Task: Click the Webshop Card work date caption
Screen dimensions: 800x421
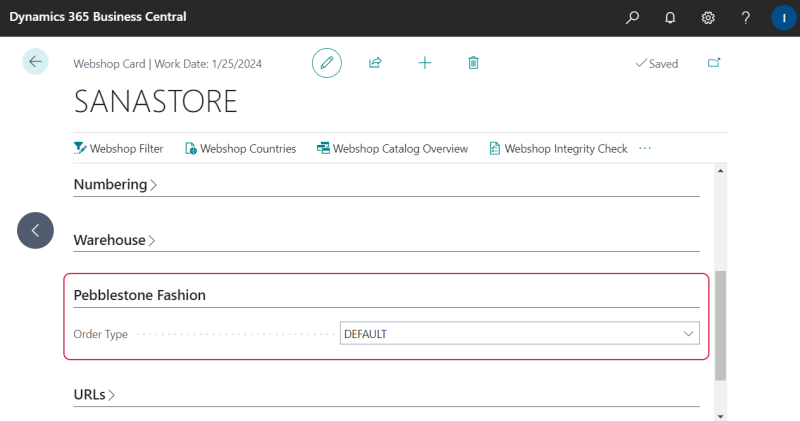Action: click(167, 64)
